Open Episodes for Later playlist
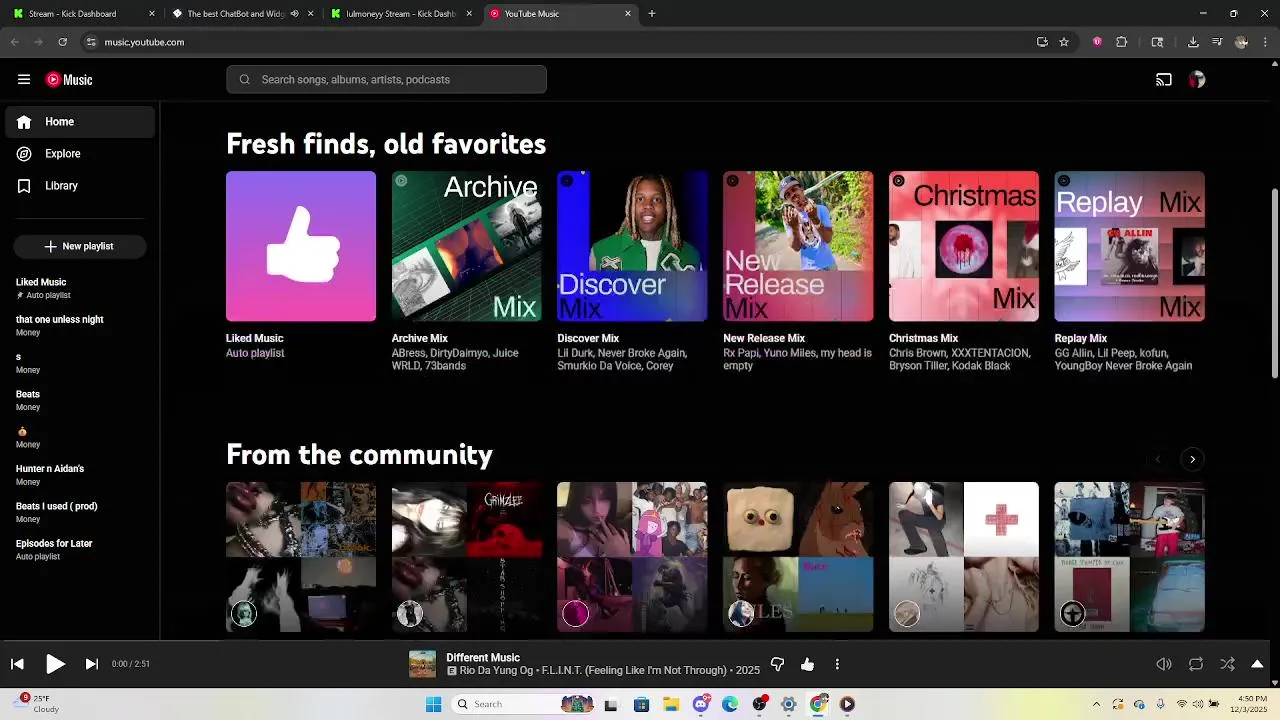This screenshot has height=720, width=1280. tap(80, 549)
